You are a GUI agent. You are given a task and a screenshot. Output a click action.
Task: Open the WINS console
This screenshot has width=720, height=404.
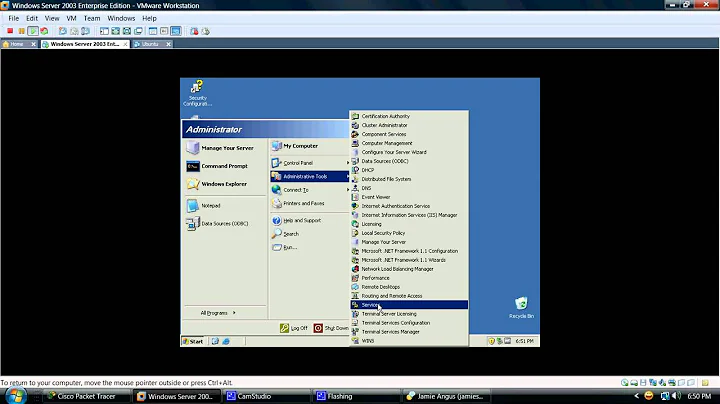[x=409, y=341]
